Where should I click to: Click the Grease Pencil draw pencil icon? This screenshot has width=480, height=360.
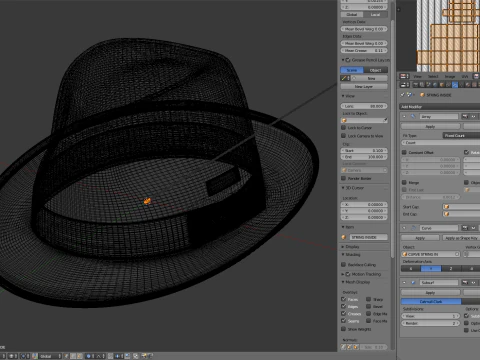tap(344, 78)
